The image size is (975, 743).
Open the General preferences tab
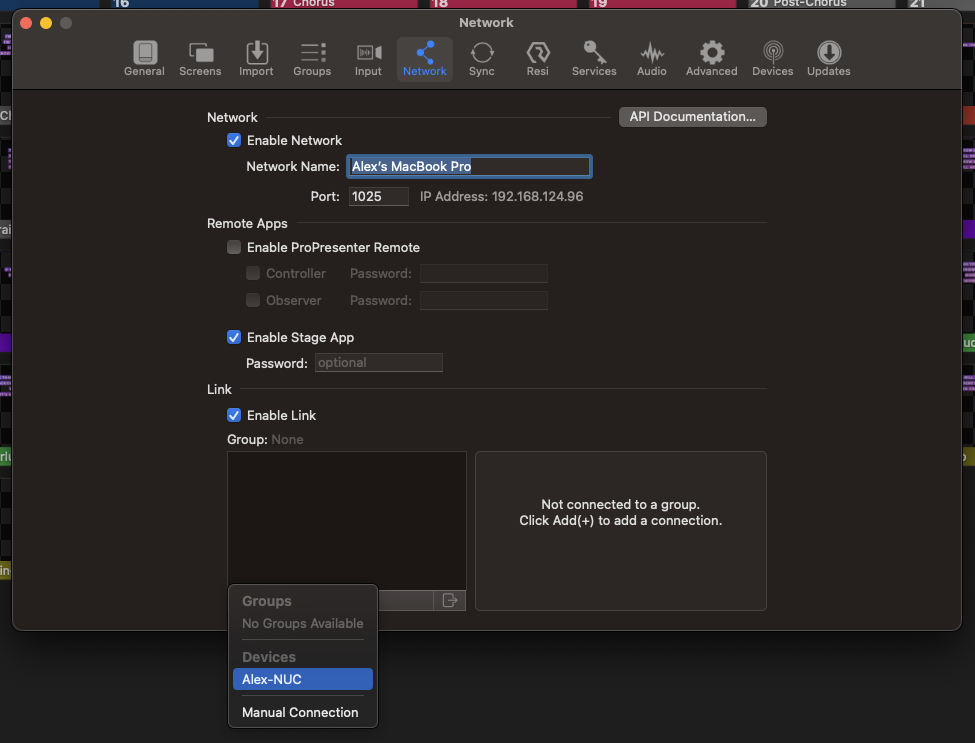(144, 59)
